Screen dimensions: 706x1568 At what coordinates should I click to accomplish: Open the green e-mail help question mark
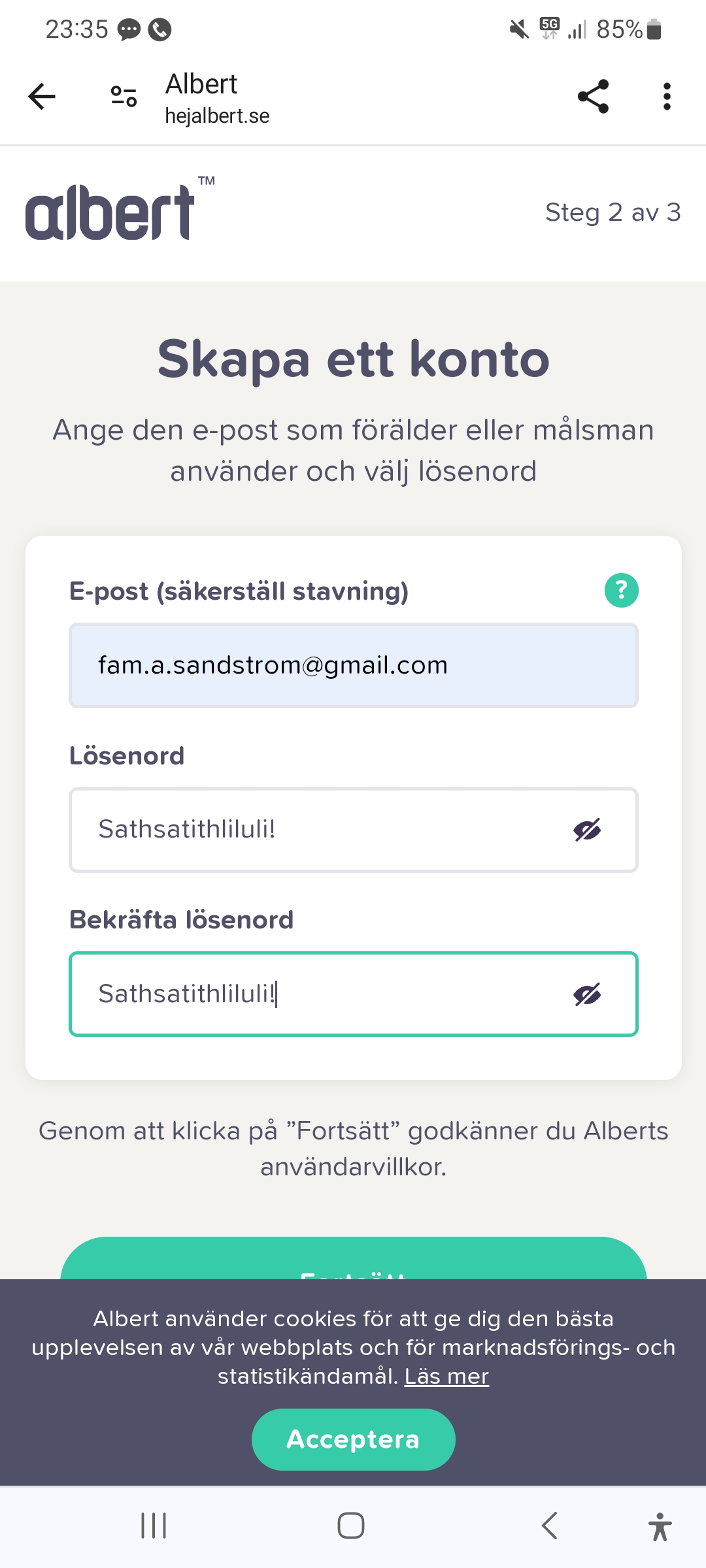(621, 591)
